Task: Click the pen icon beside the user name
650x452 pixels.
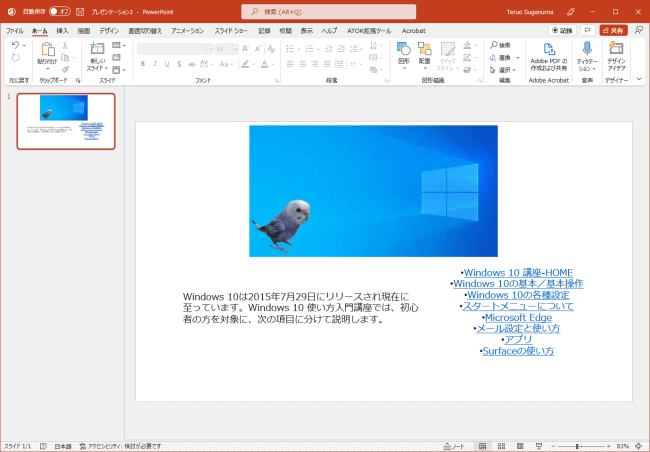Action: (571, 12)
